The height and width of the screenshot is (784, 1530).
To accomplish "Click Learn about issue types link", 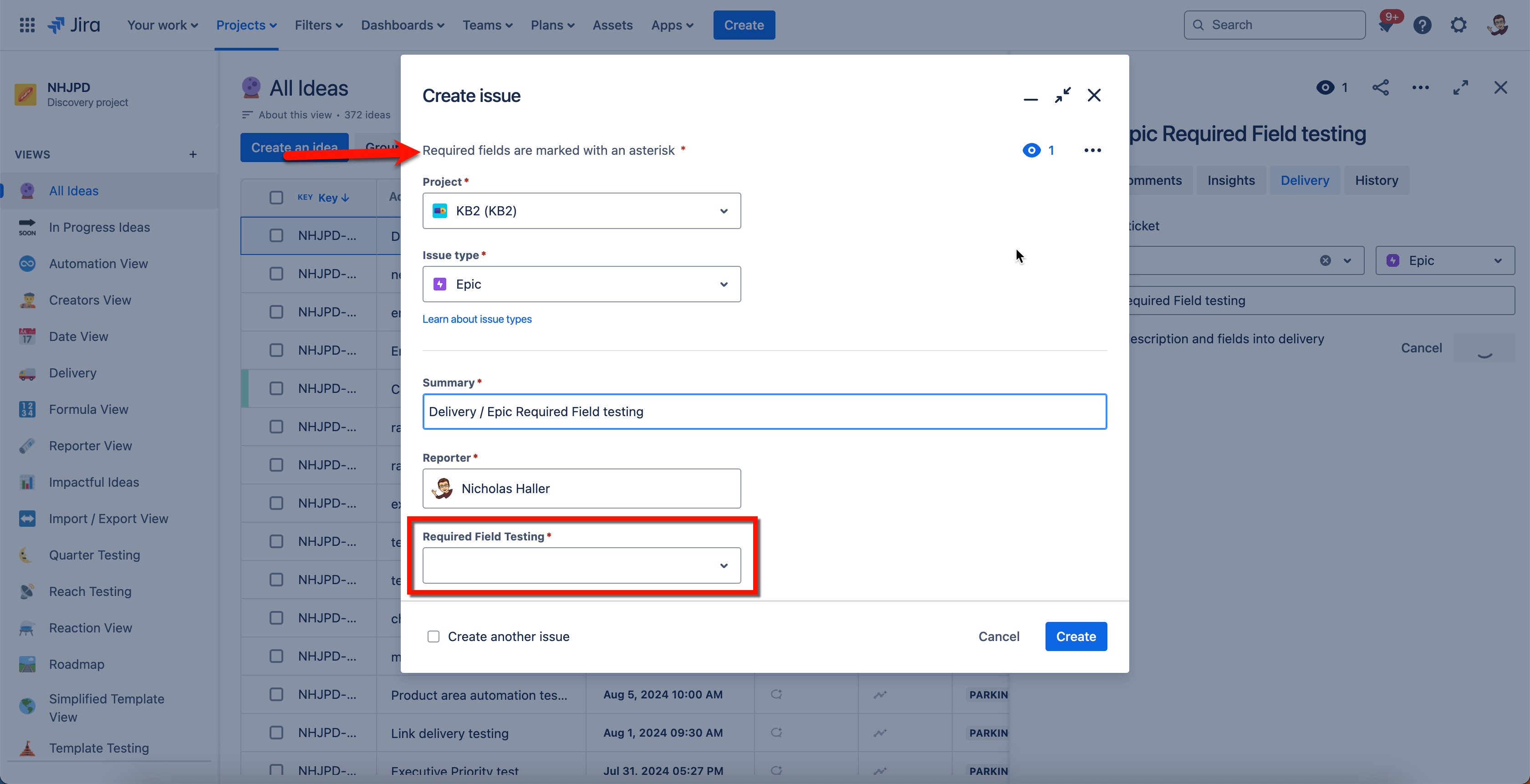I will tap(476, 319).
